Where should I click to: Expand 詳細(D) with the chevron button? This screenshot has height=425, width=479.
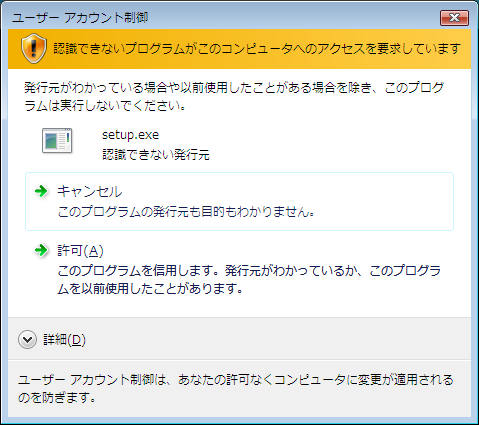[x=27, y=340]
